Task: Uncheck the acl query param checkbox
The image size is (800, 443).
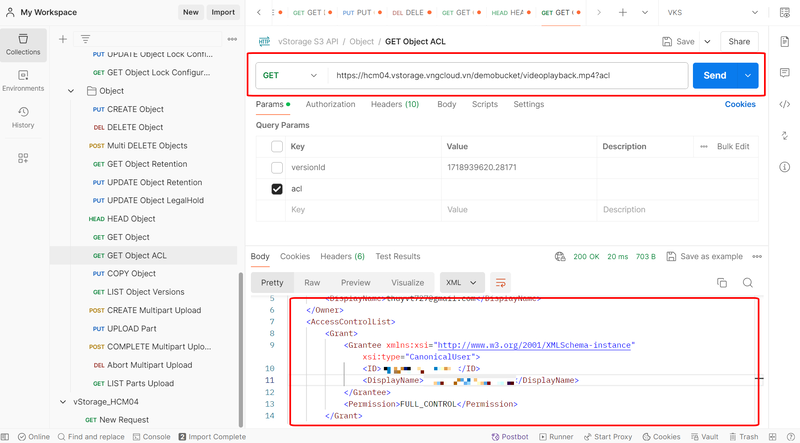Action: tap(277, 189)
